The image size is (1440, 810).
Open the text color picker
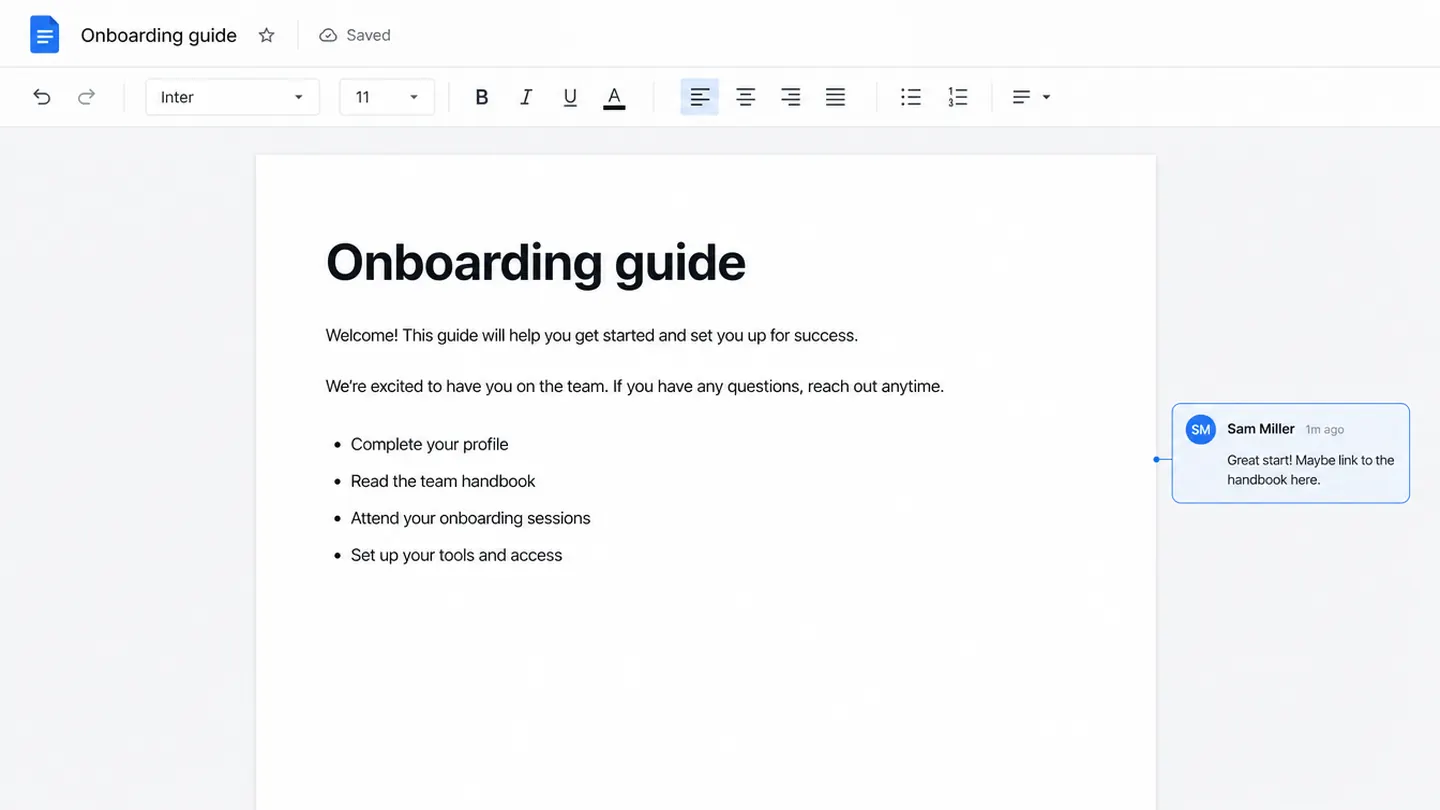(614, 98)
